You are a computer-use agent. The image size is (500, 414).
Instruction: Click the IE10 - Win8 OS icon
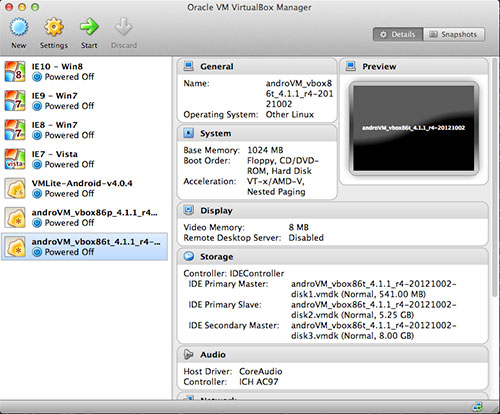(15, 71)
